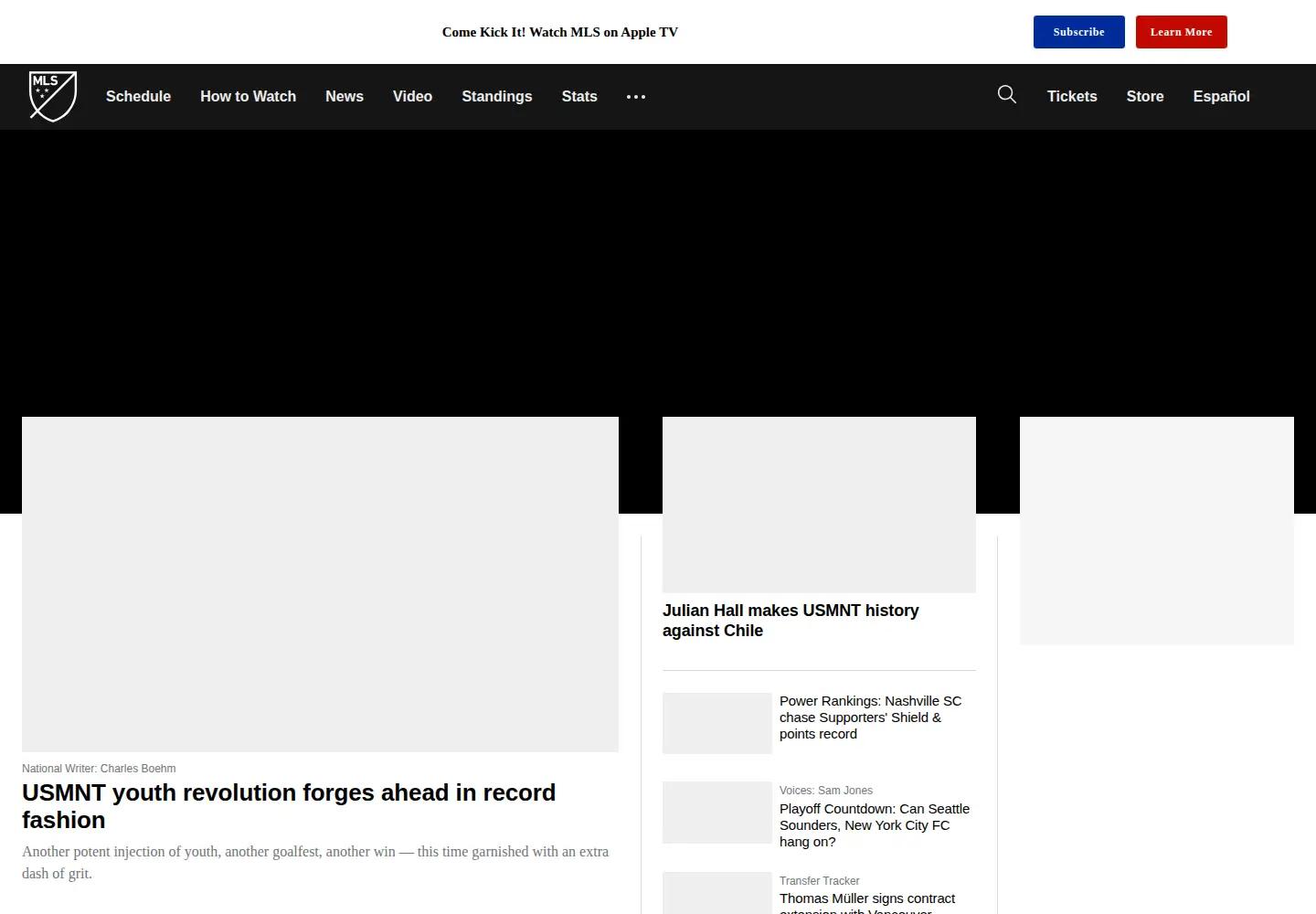Image resolution: width=1316 pixels, height=914 pixels.
Task: Open Julian Hall makes USMNT history article
Action: 791,621
